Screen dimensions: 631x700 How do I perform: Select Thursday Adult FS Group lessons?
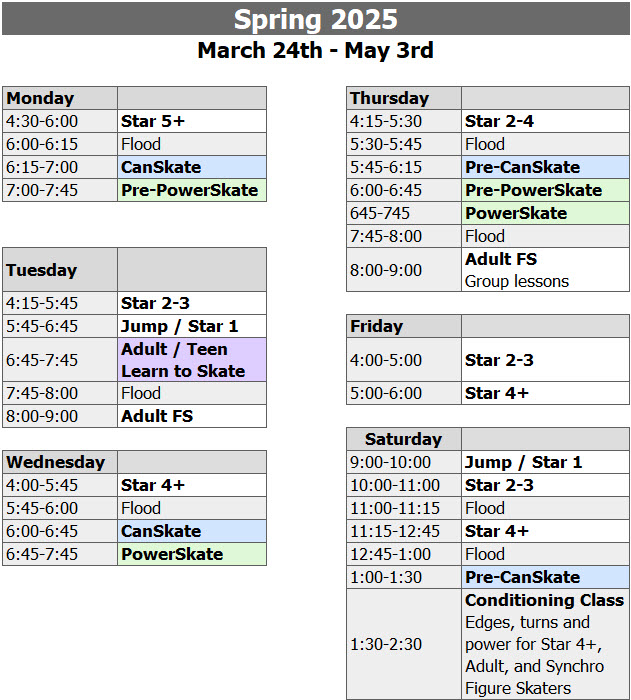[x=545, y=270]
